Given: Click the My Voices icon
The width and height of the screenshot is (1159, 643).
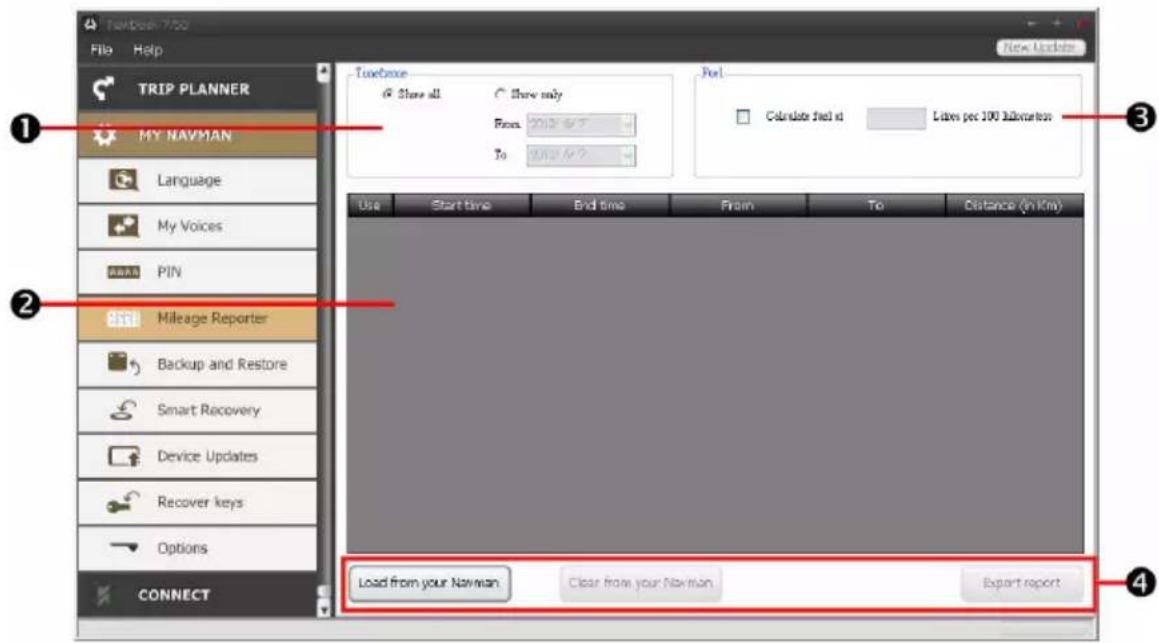Looking at the screenshot, I should point(123,225).
